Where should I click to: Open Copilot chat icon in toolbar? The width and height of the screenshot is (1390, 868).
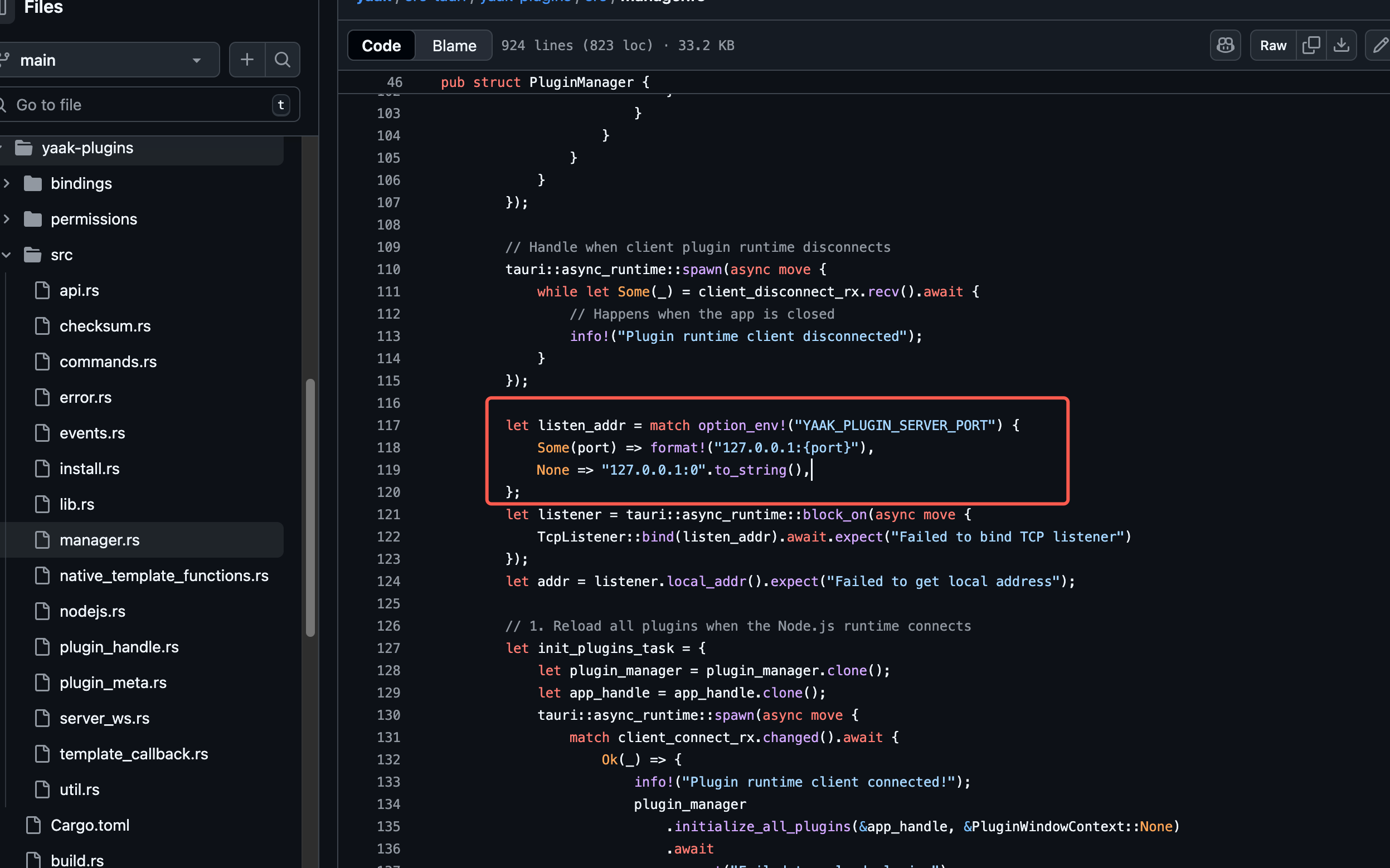[1224, 45]
